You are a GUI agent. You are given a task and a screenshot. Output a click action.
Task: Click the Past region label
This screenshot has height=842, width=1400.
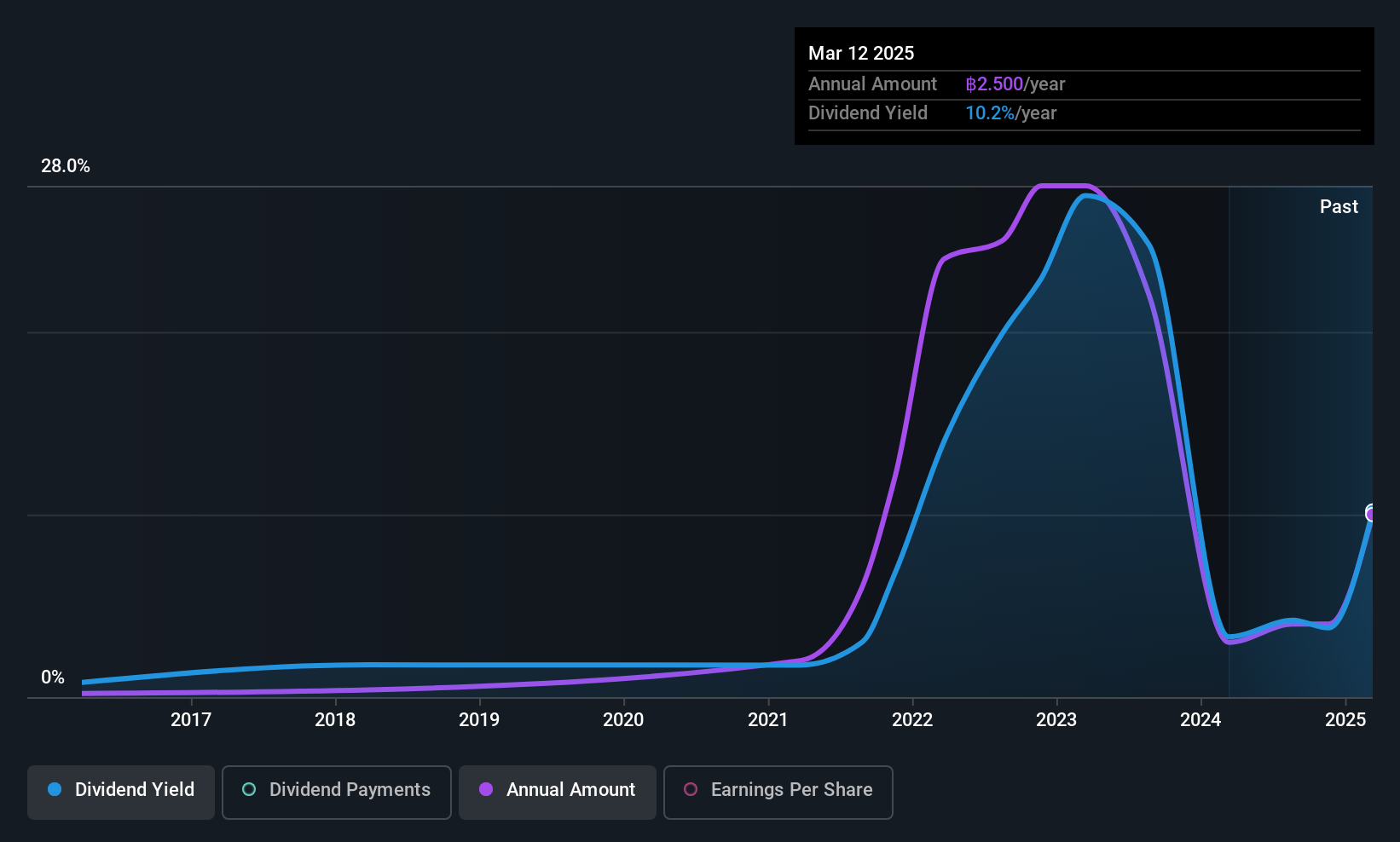click(x=1339, y=207)
